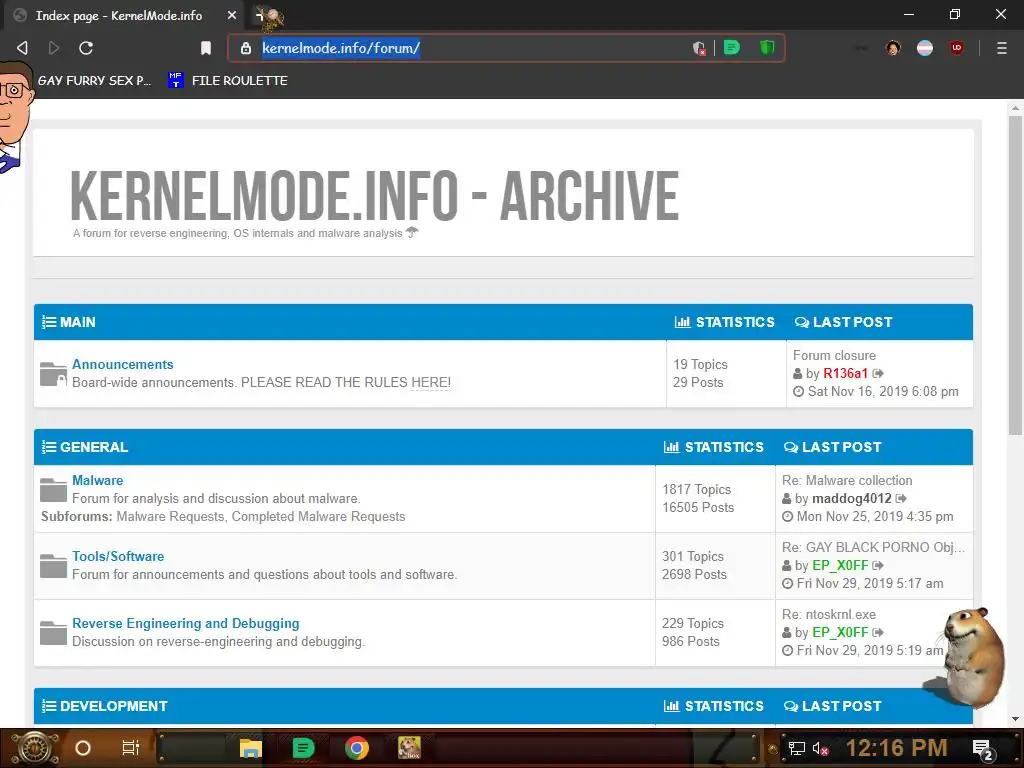
Task: Open the uBlock Origin extension icon
Action: 957,48
